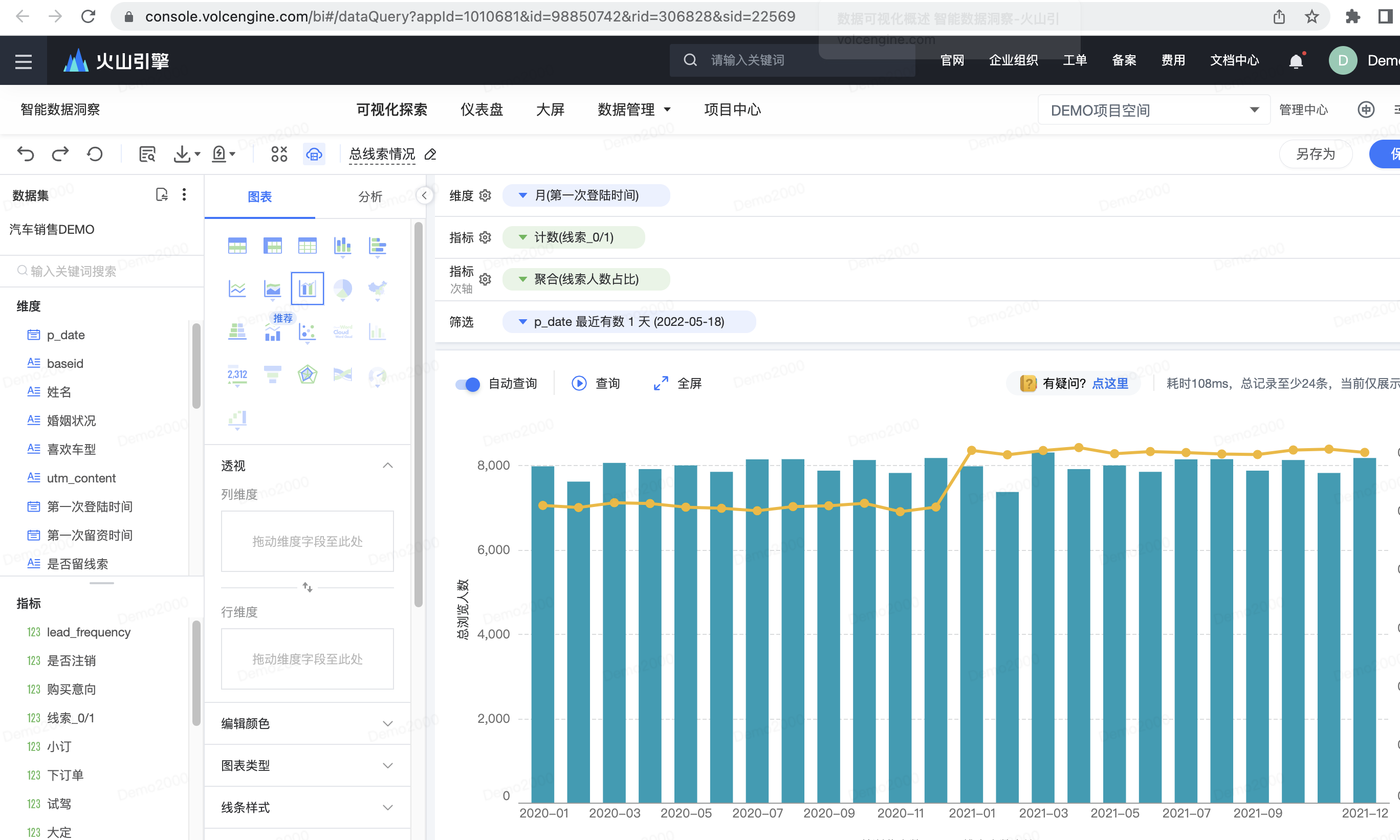Click the undo arrow in toolbar
This screenshot has height=840, width=1400.
pyautogui.click(x=26, y=154)
